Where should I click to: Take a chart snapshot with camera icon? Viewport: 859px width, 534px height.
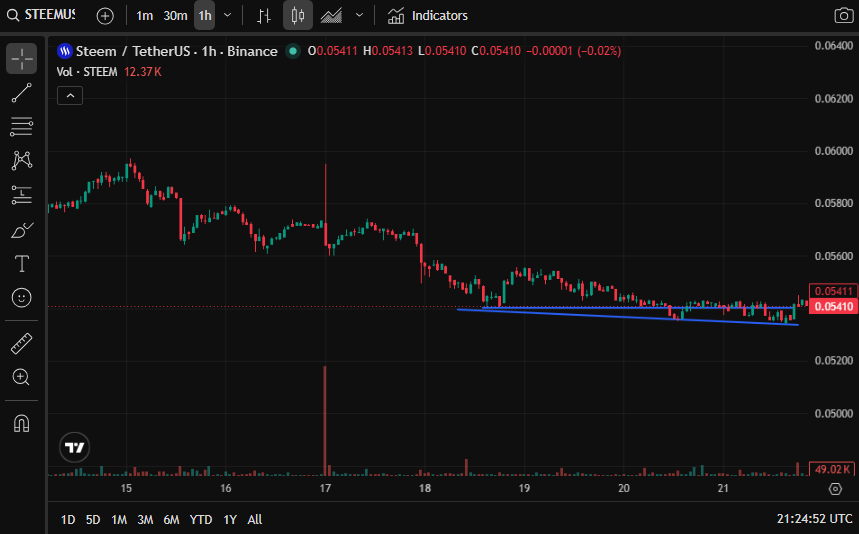click(844, 15)
